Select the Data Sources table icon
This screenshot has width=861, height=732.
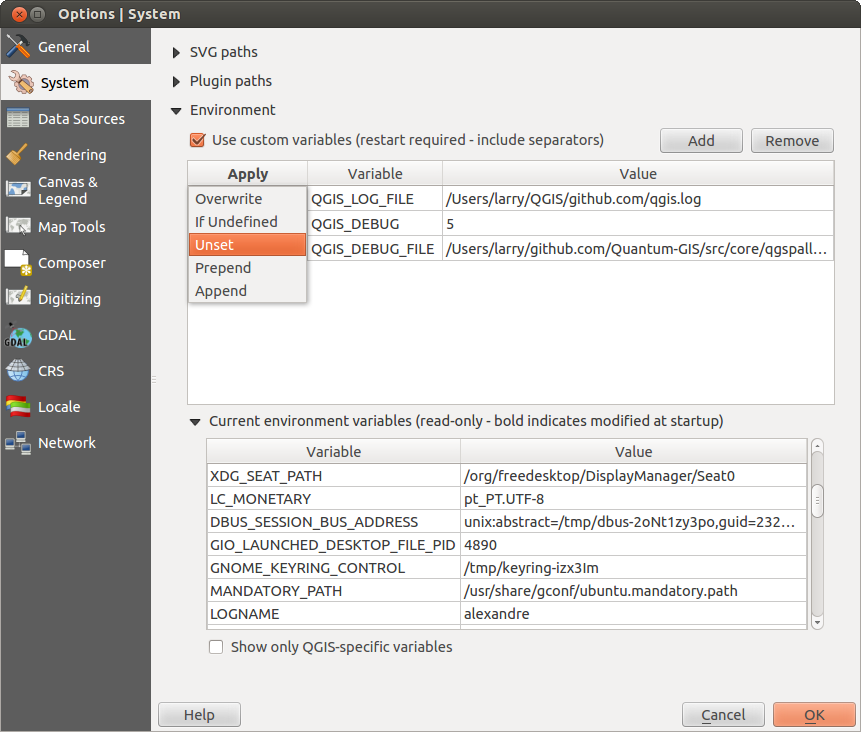click(18, 119)
